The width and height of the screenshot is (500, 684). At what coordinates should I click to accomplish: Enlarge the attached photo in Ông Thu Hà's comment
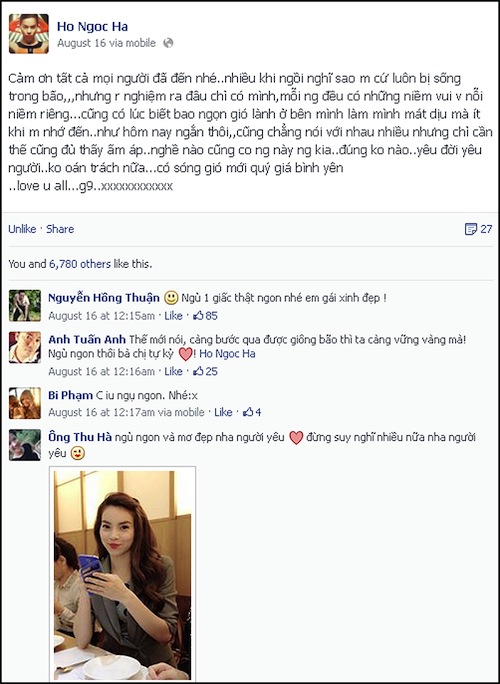[123, 575]
